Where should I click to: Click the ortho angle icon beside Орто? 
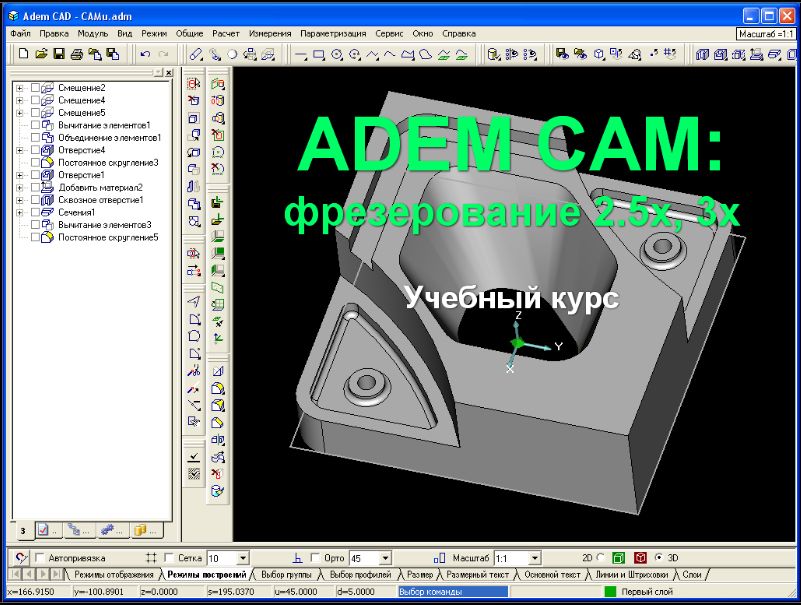pos(298,558)
